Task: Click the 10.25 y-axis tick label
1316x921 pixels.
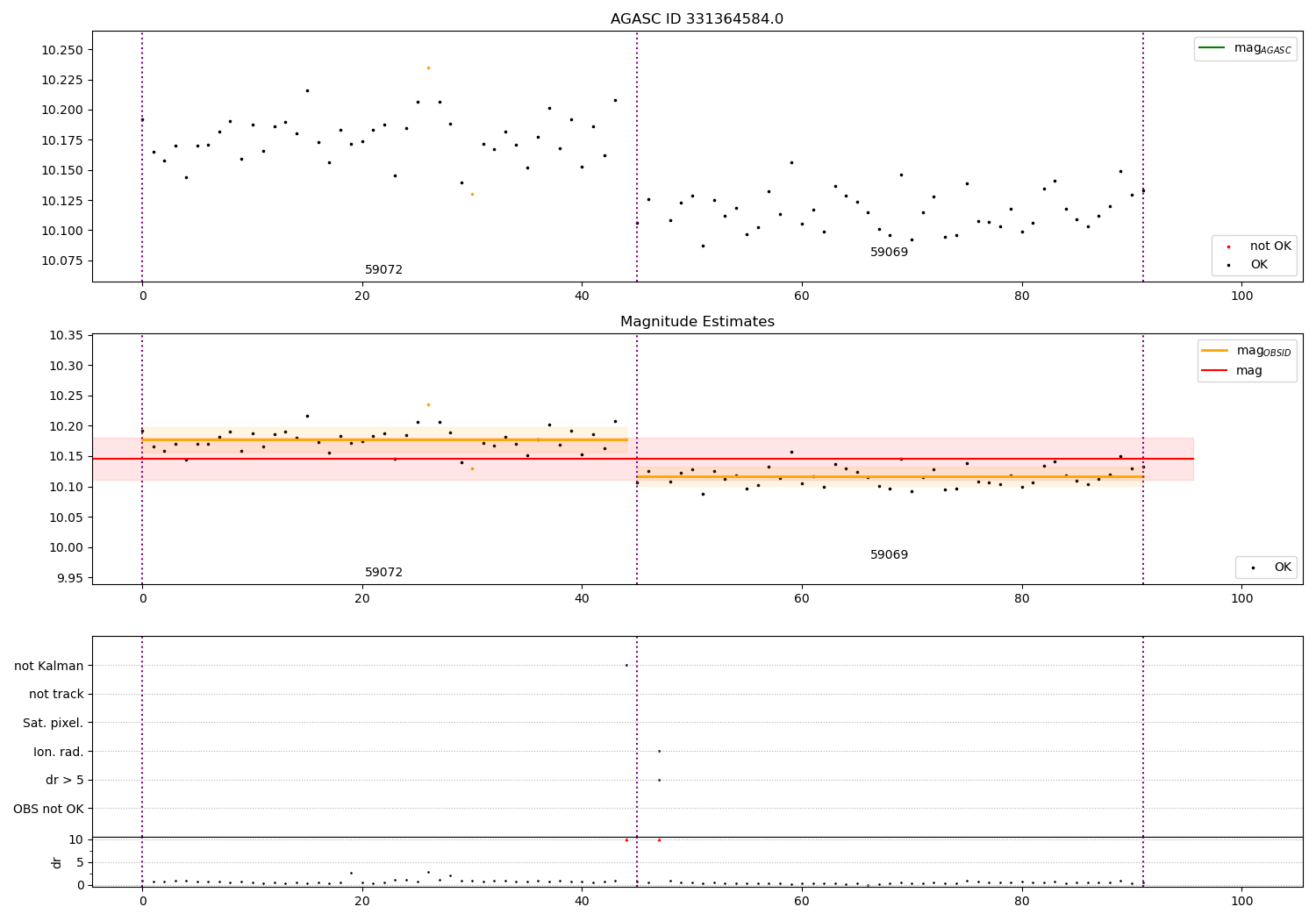Action: (66, 396)
